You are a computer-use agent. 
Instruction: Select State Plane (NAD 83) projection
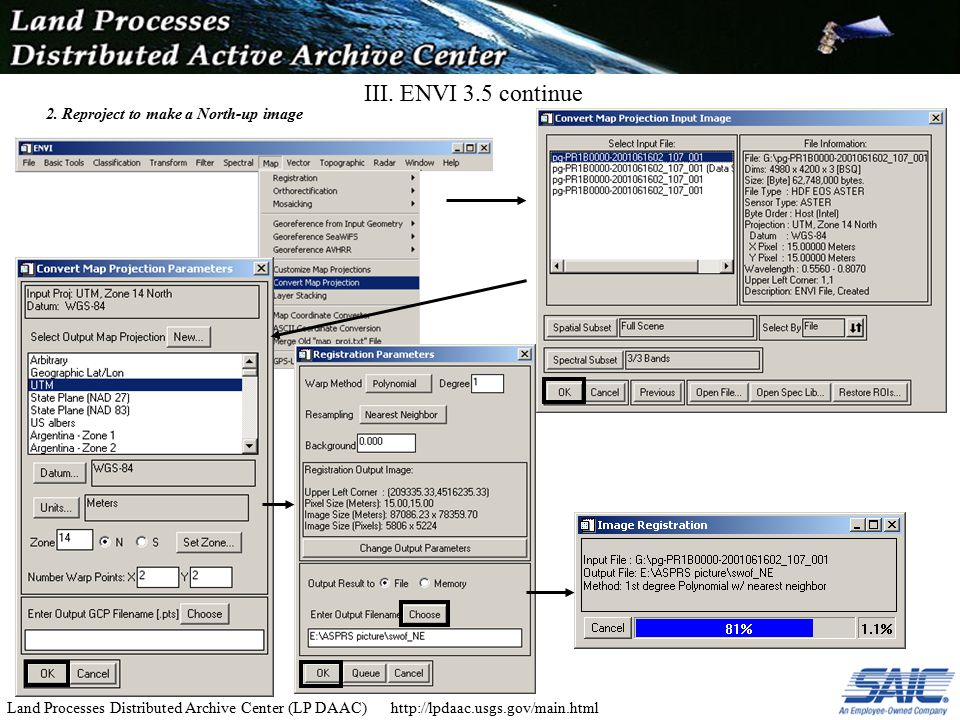point(135,410)
